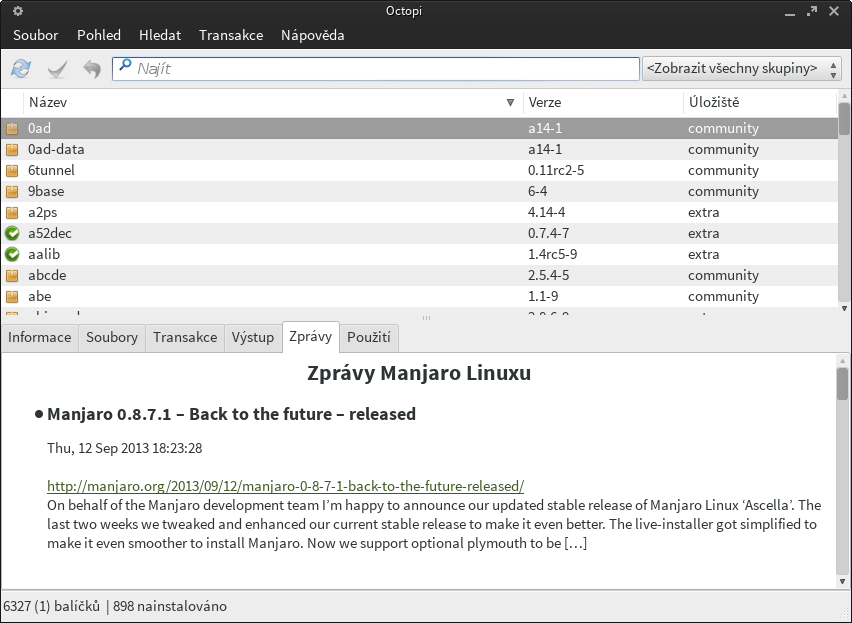Click the sync database refresh icon
The width and height of the screenshot is (852, 623).
pyautogui.click(x=21, y=68)
